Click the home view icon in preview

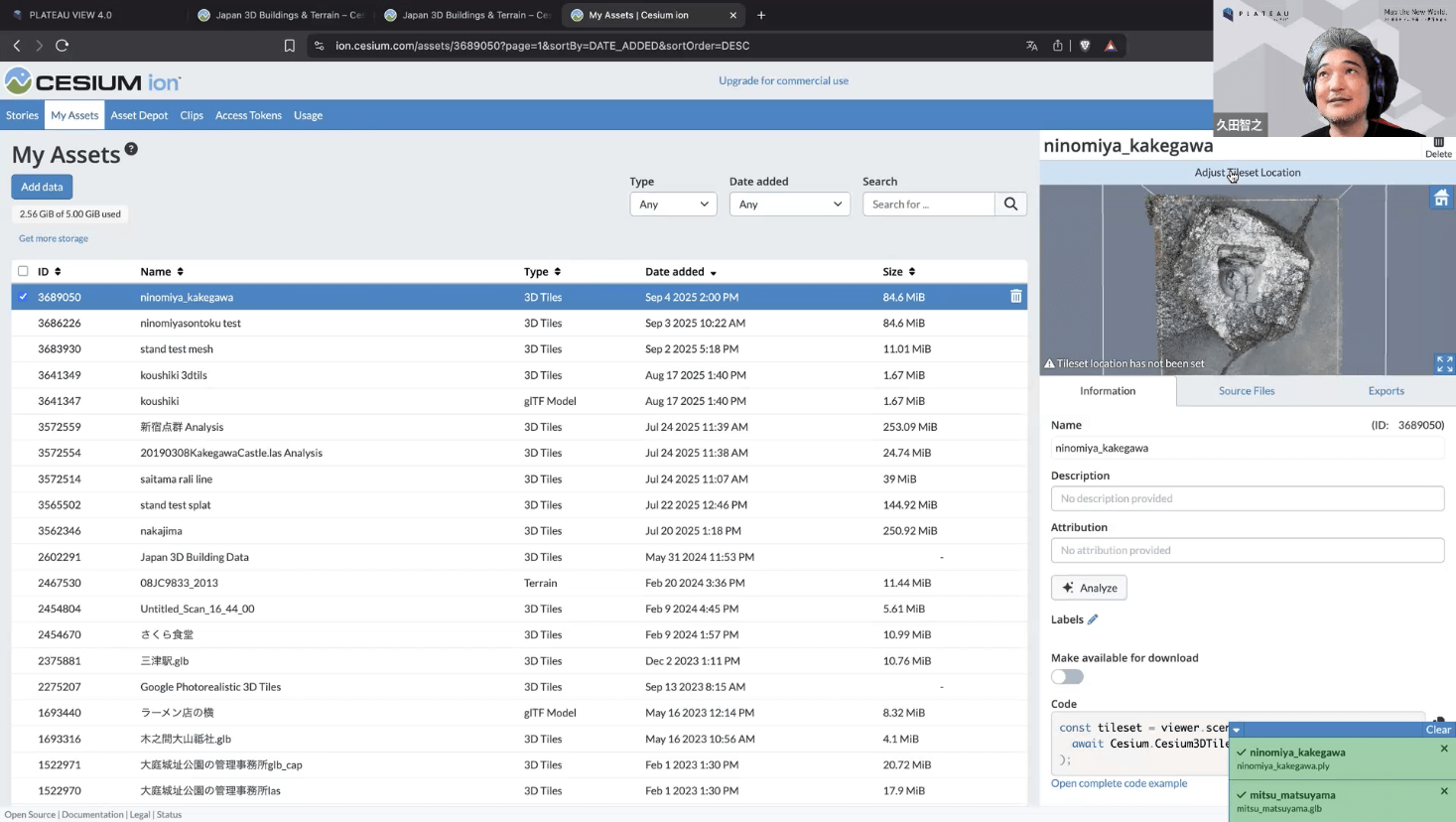[1441, 199]
